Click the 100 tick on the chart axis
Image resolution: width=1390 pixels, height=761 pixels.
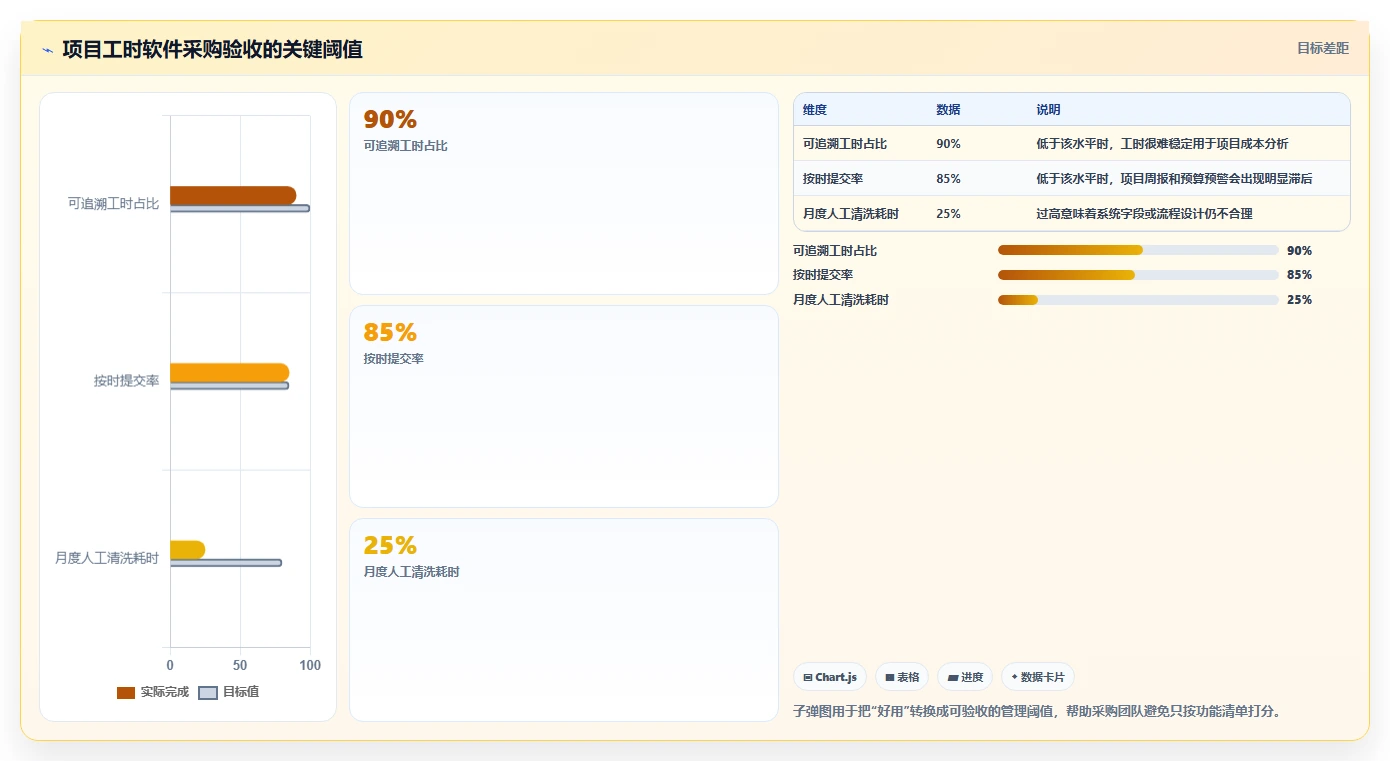tap(310, 665)
